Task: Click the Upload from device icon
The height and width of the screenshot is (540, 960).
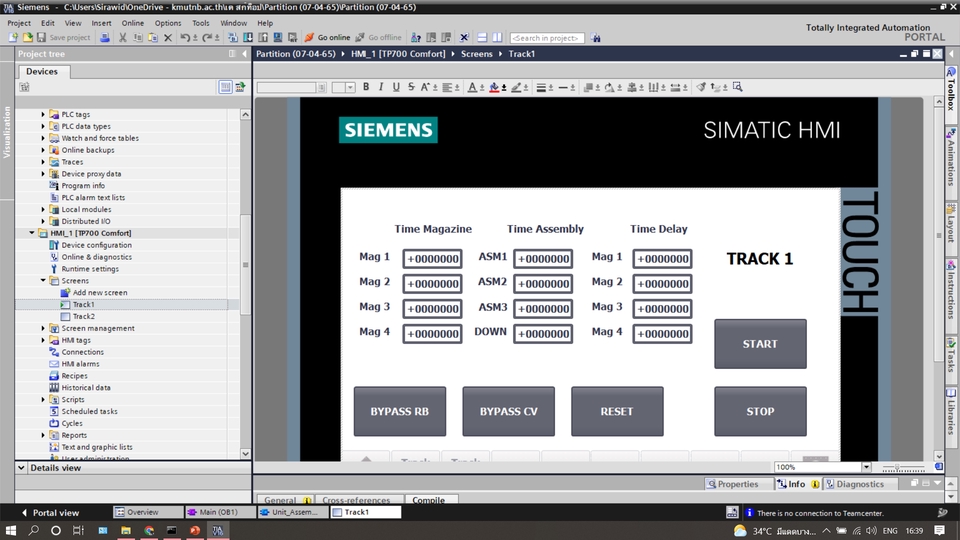Action: click(263, 37)
